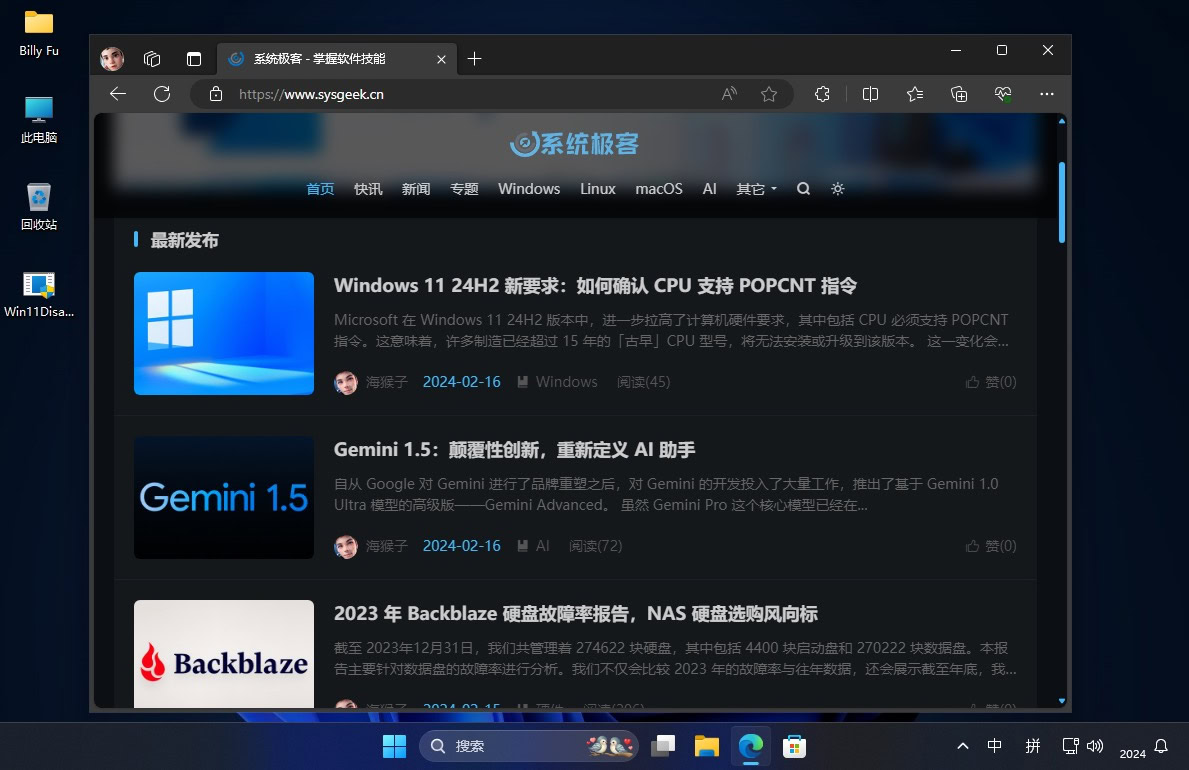Open the volume speaker tray icon
This screenshot has width=1189, height=770.
point(1095,746)
